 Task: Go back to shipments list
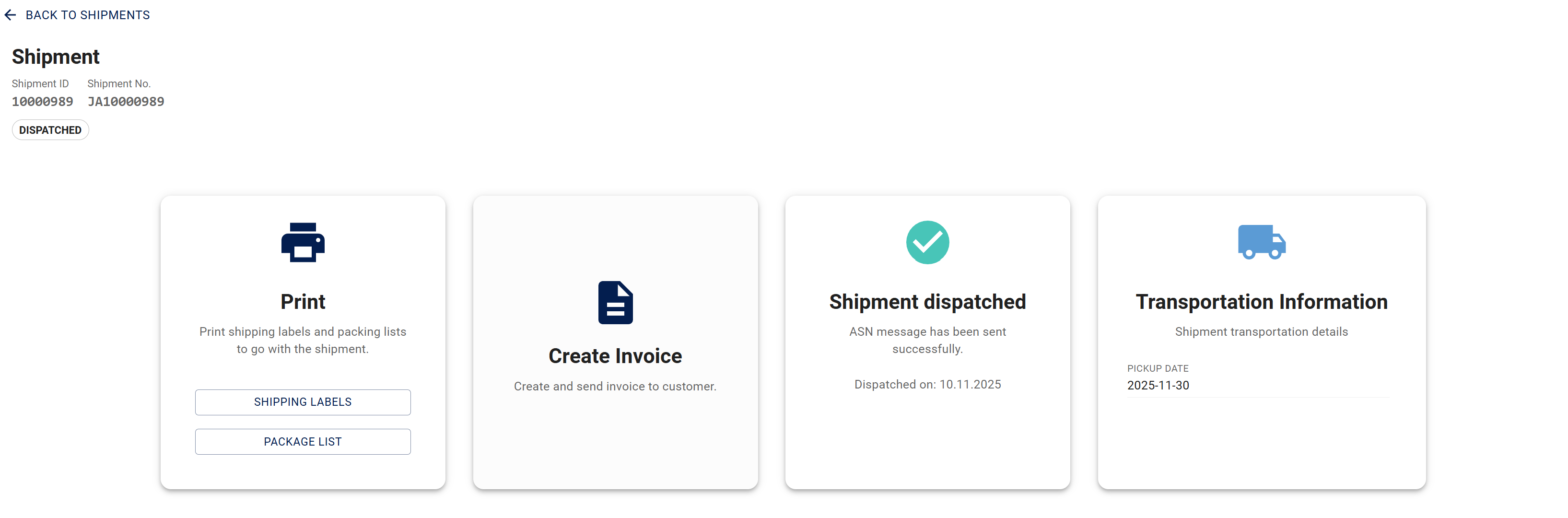click(87, 15)
